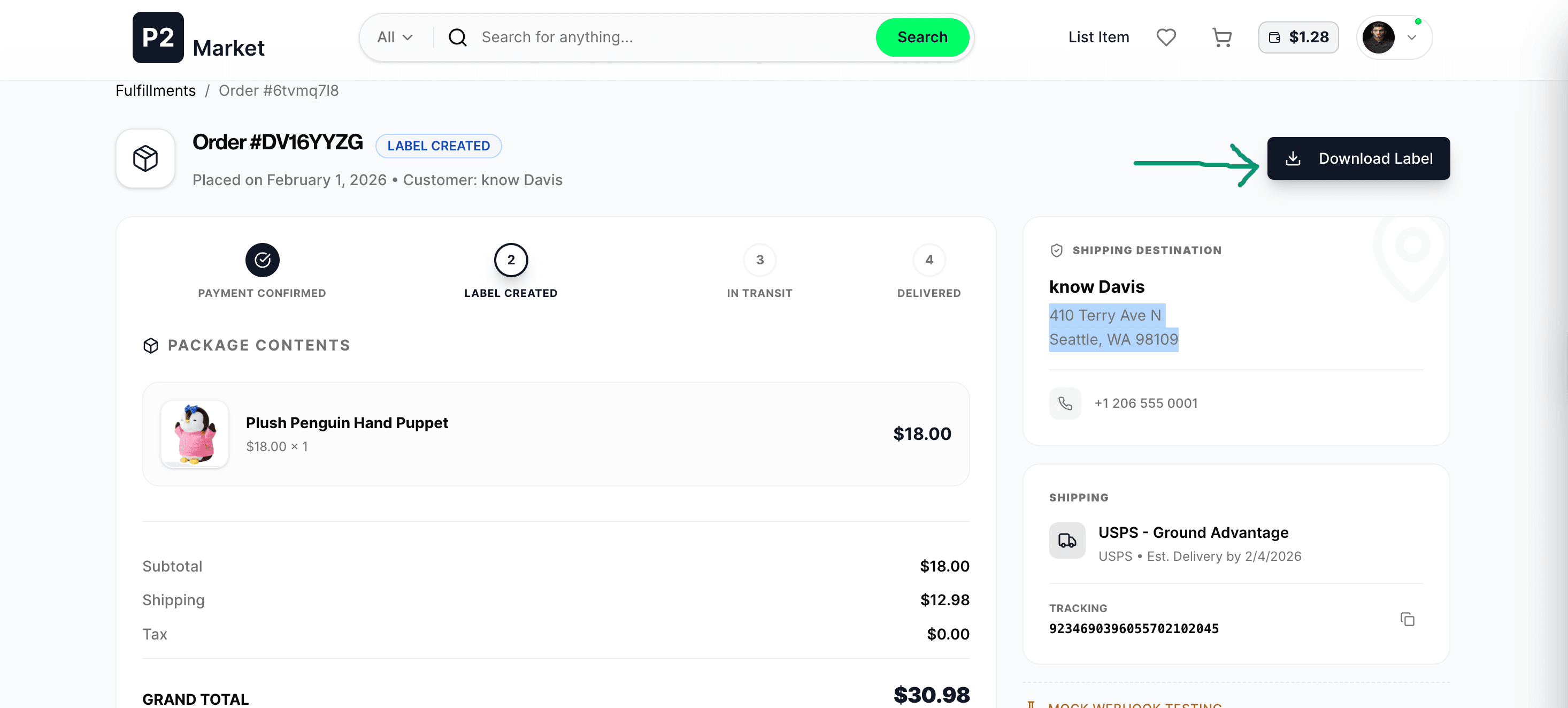Click the Payment Confirmed checkmark step
Screen dimensions: 1568x708
[263, 260]
